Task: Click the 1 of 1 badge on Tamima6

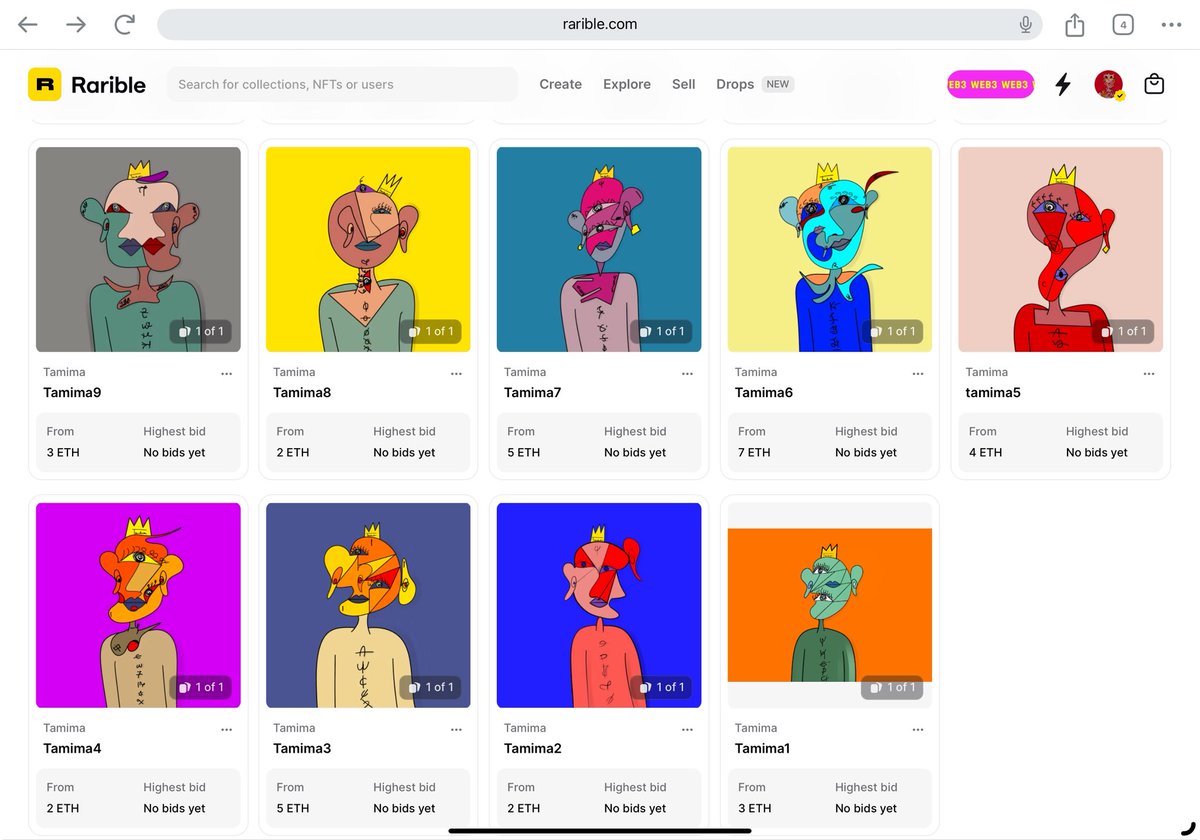Action: point(893,331)
